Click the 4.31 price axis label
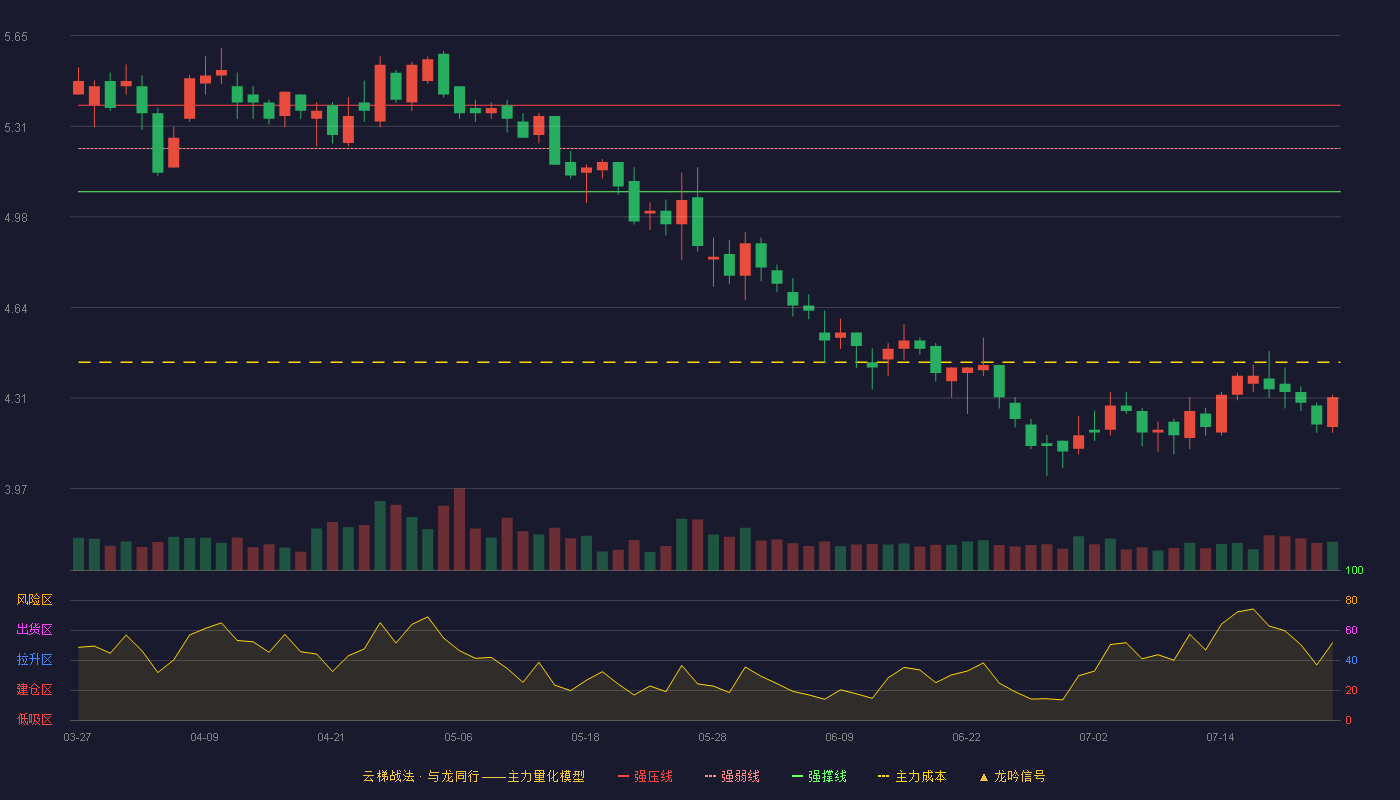The image size is (1400, 800). tap(16, 399)
